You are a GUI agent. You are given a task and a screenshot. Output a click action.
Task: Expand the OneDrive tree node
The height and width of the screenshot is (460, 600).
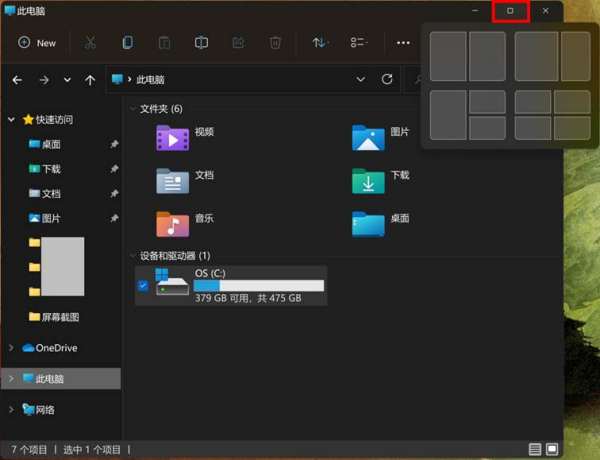(x=12, y=348)
